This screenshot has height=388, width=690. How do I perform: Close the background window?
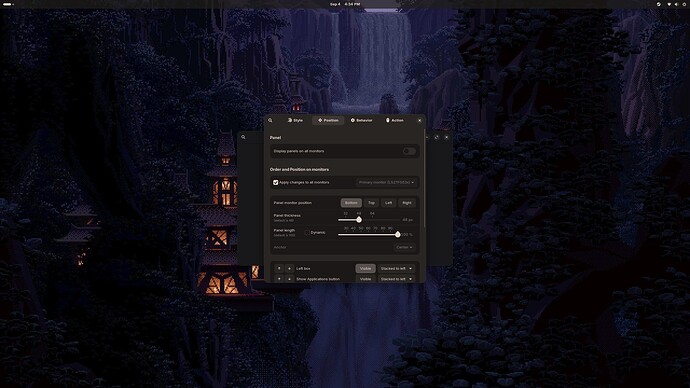446,137
